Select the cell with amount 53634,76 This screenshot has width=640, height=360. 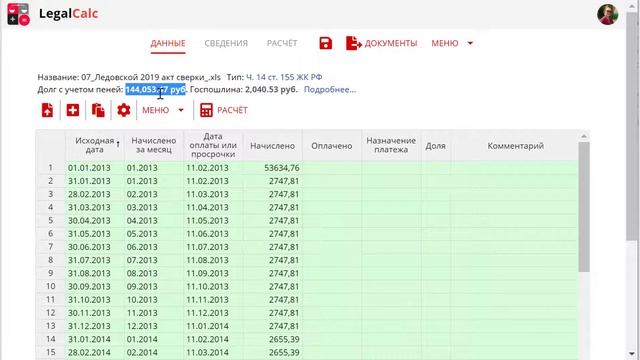point(273,168)
